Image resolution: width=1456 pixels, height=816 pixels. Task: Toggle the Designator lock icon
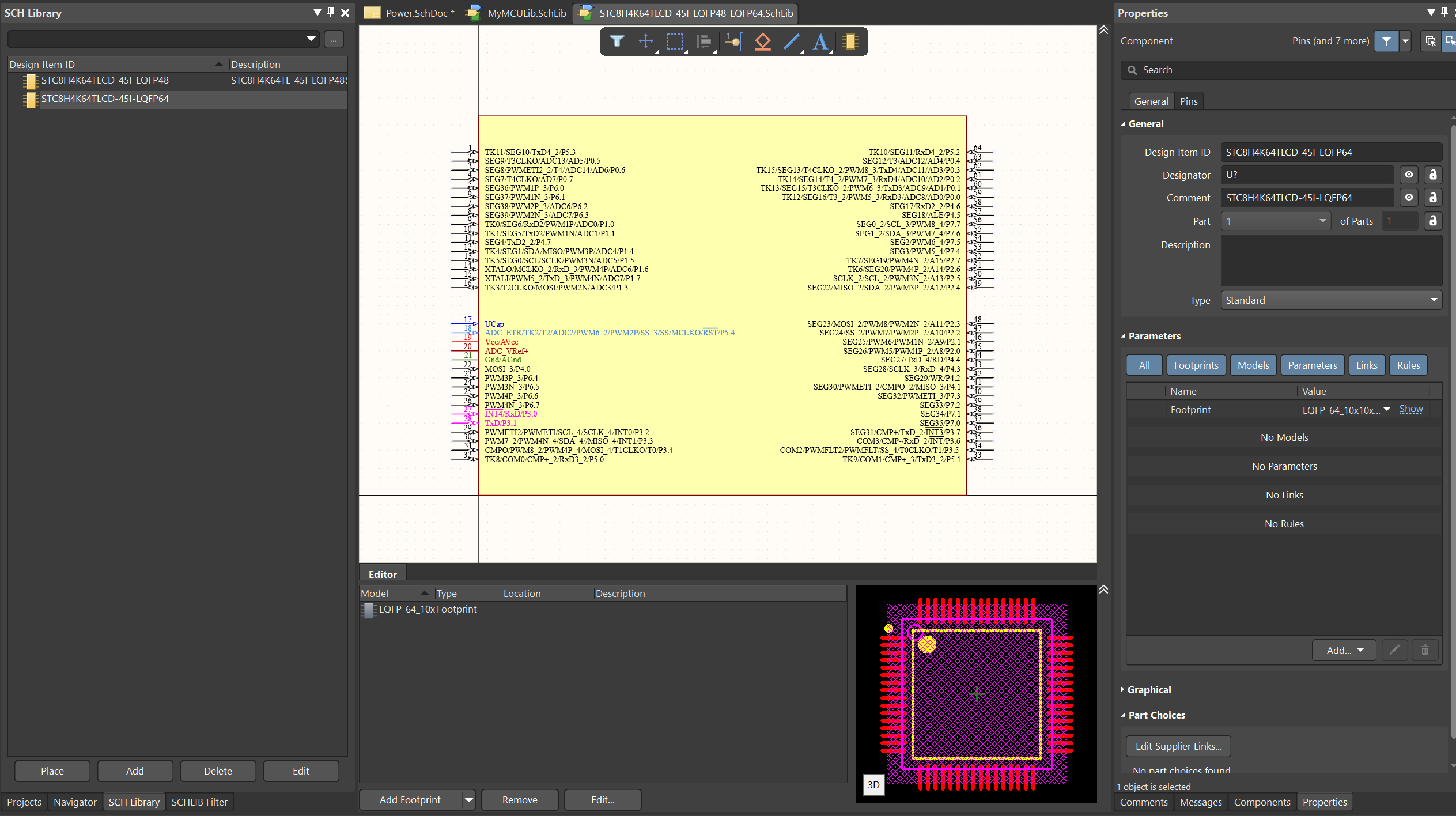[x=1433, y=175]
